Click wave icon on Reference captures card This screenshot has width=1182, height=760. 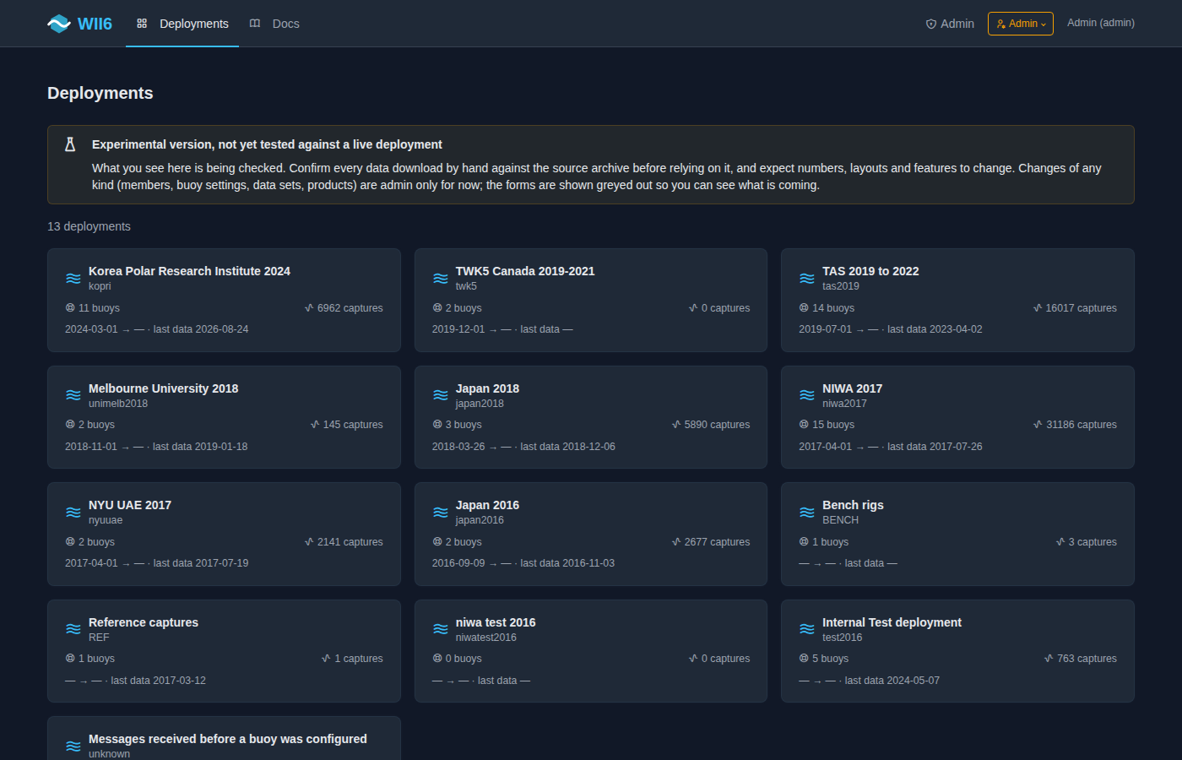(x=73, y=629)
